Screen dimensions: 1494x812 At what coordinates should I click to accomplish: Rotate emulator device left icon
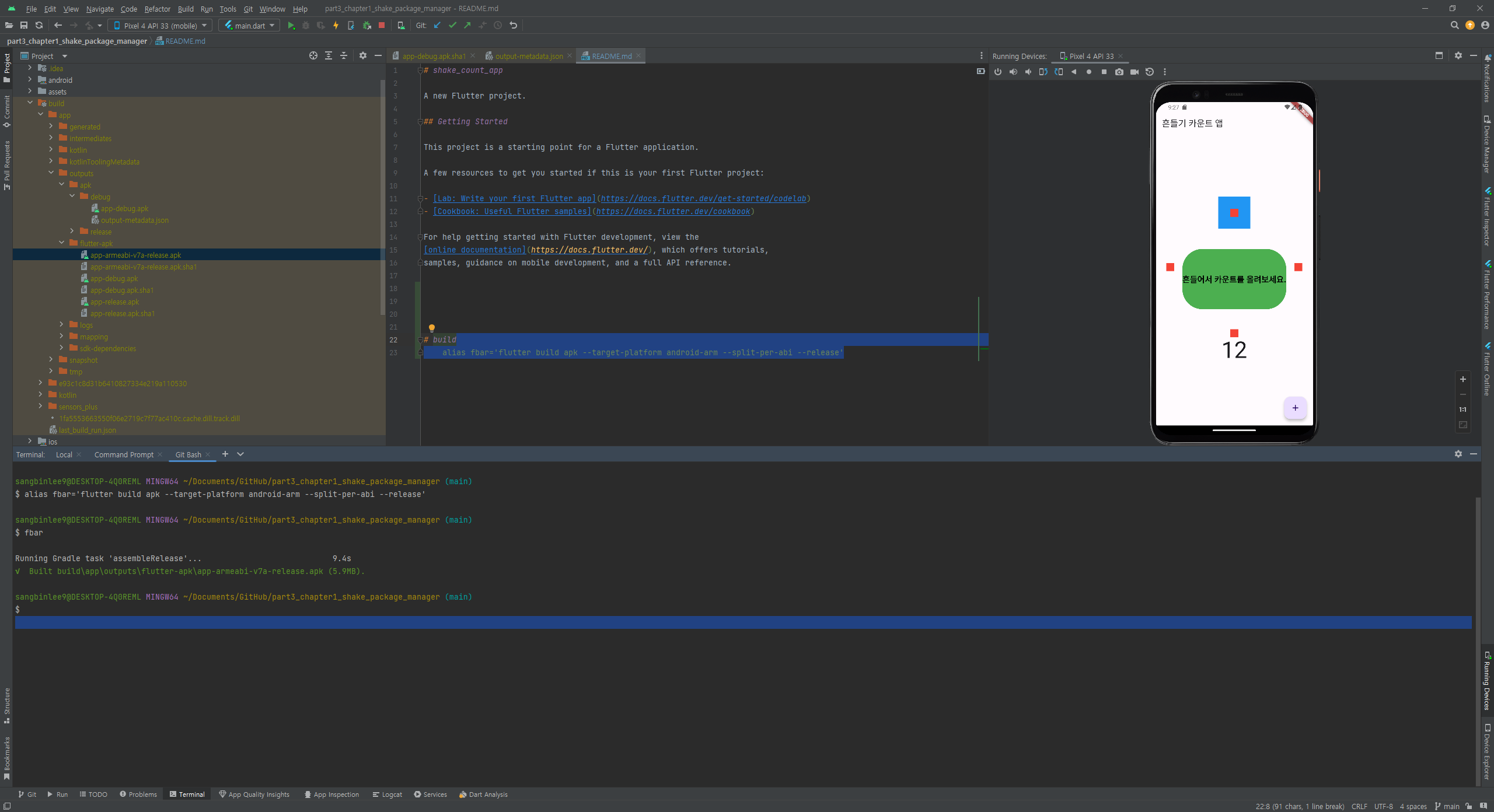click(x=1043, y=72)
